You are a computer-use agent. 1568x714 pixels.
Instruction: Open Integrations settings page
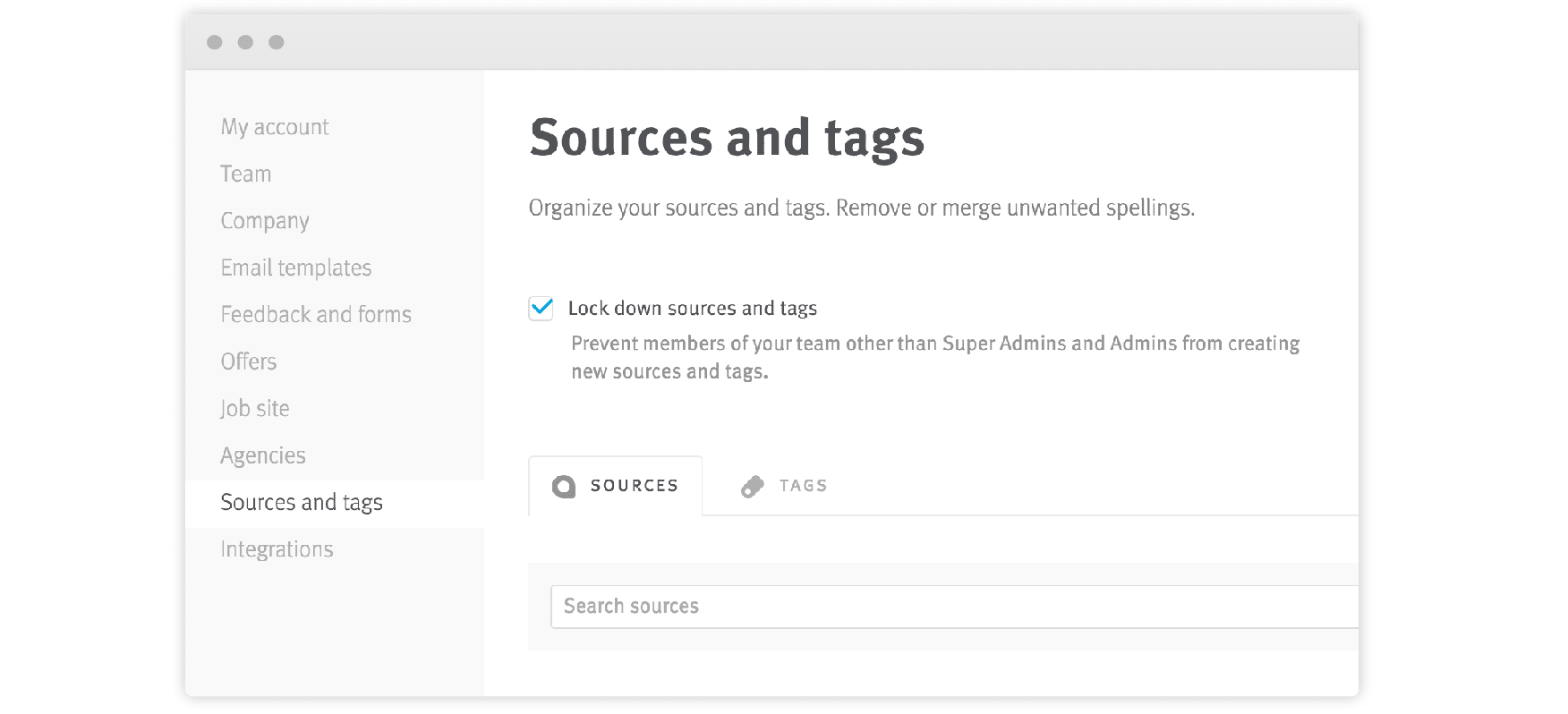tap(277, 549)
